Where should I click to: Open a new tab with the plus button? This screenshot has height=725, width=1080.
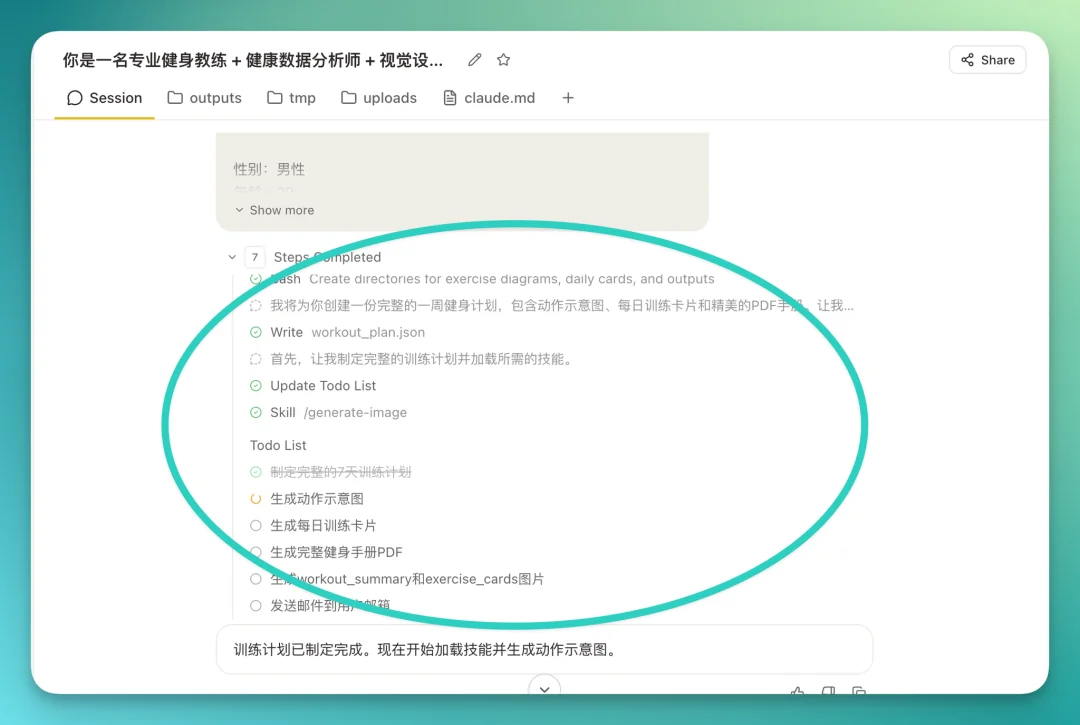tap(568, 97)
